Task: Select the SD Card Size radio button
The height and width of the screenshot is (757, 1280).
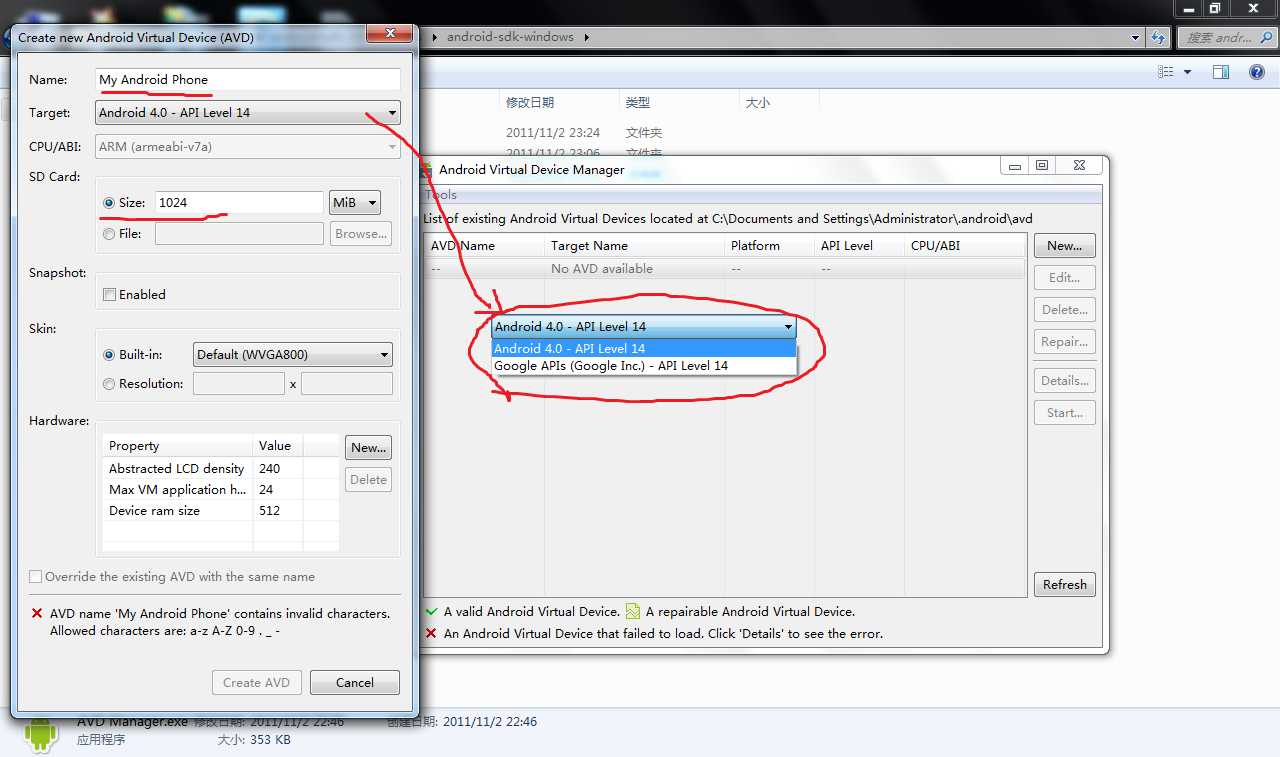Action: [x=109, y=202]
